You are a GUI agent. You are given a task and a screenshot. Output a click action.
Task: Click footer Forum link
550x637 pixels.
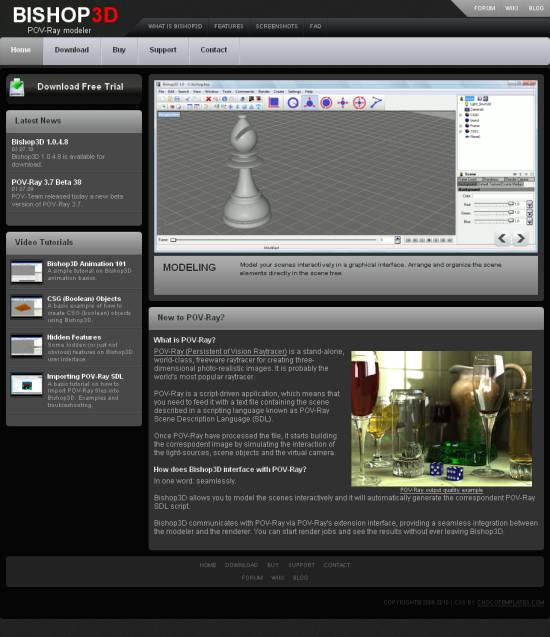(252, 578)
